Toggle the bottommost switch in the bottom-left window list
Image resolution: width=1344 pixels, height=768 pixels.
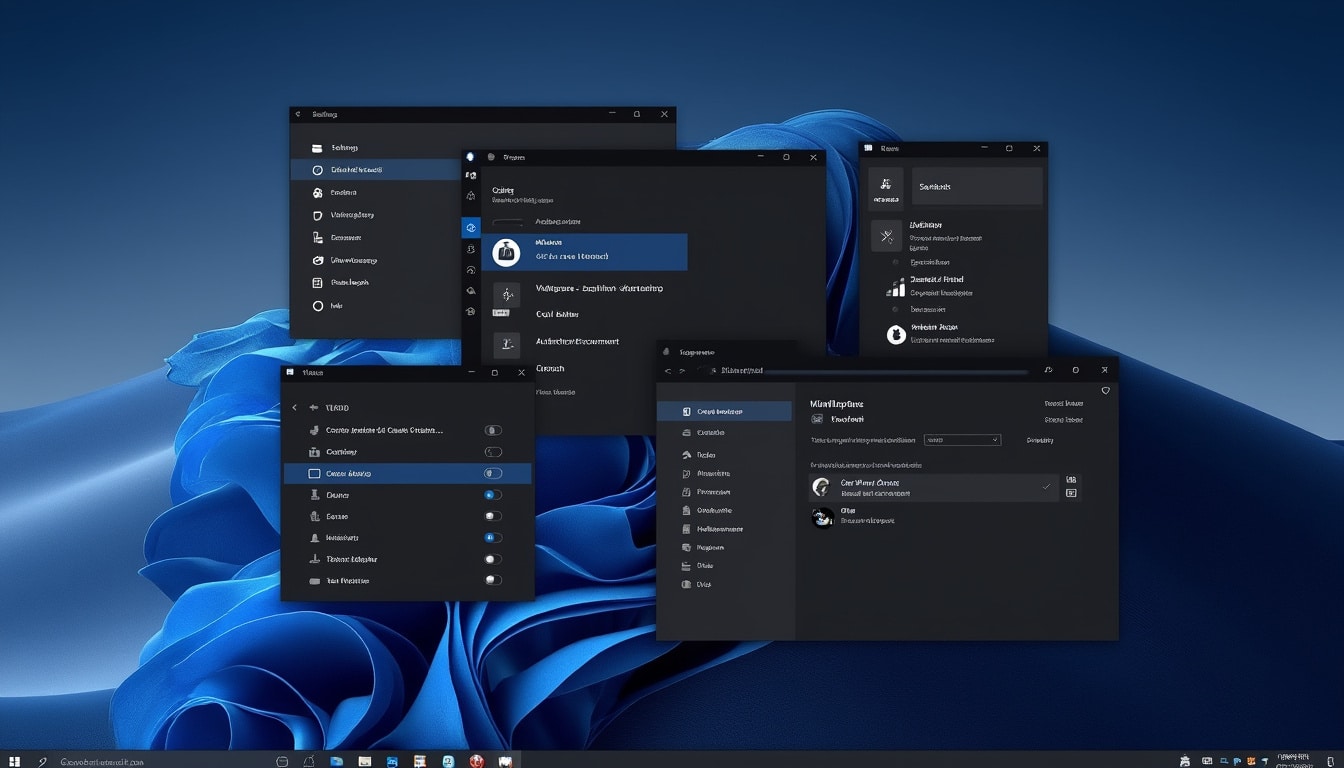(x=493, y=580)
